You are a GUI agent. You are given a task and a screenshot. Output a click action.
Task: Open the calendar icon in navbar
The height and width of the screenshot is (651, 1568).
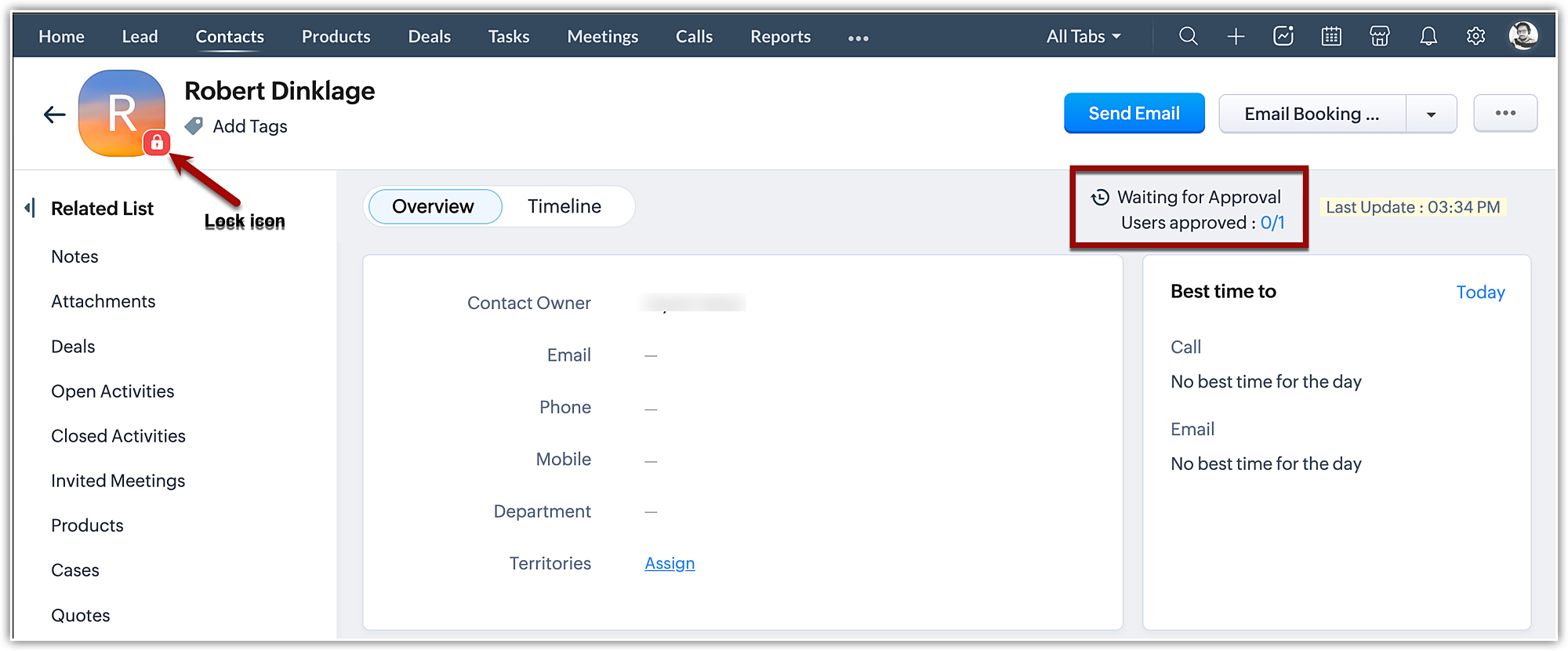pos(1331,36)
